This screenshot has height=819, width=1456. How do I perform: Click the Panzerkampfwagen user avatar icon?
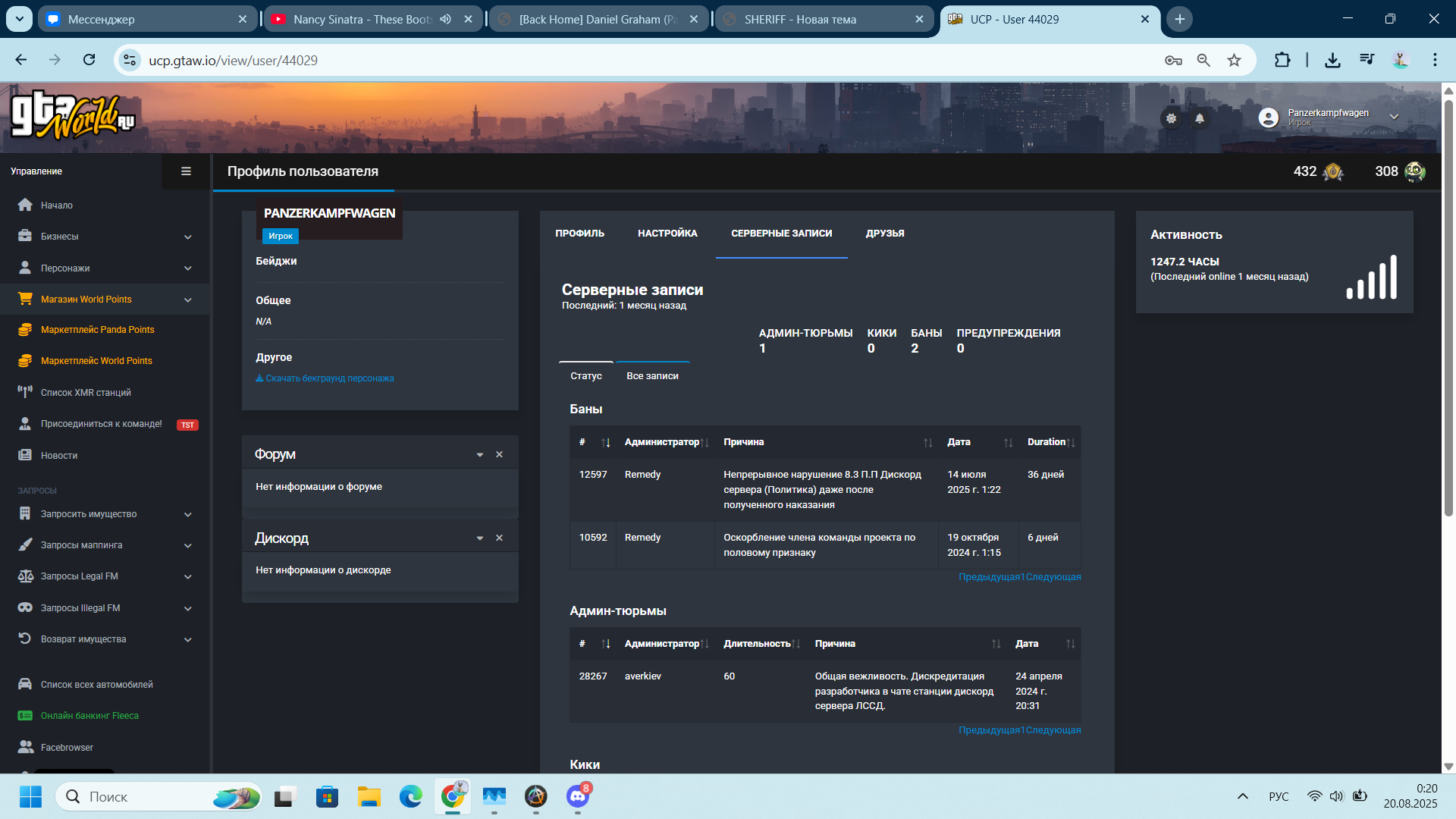click(1269, 118)
